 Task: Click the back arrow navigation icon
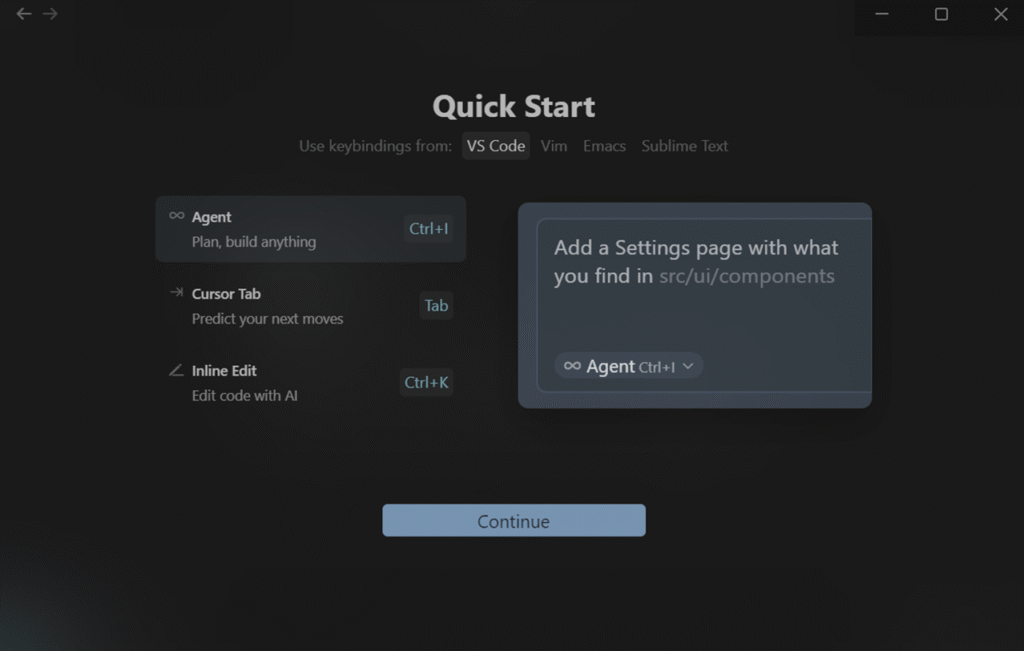pos(24,14)
